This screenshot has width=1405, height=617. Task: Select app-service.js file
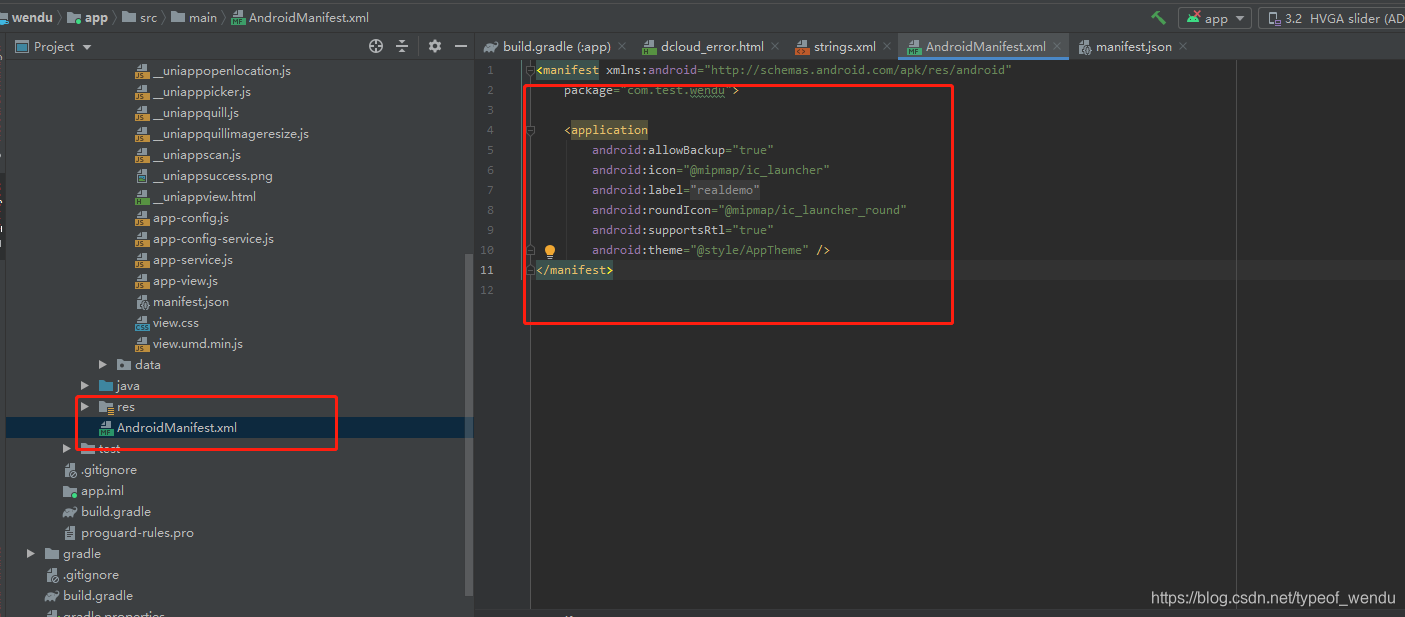point(192,260)
